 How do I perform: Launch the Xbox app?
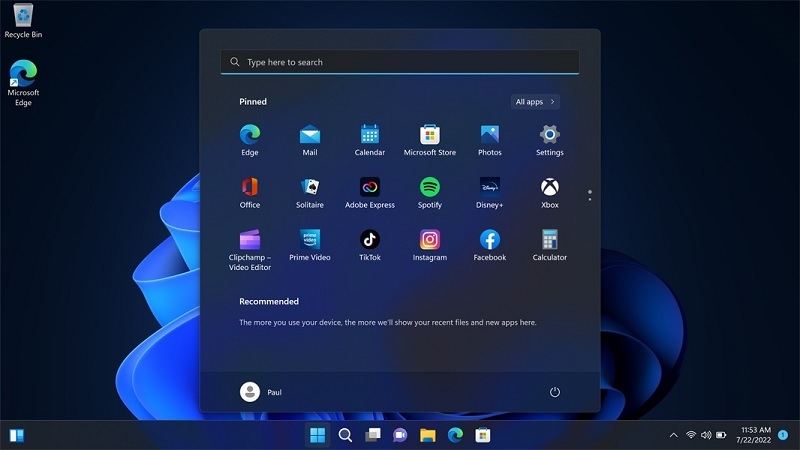(x=549, y=192)
